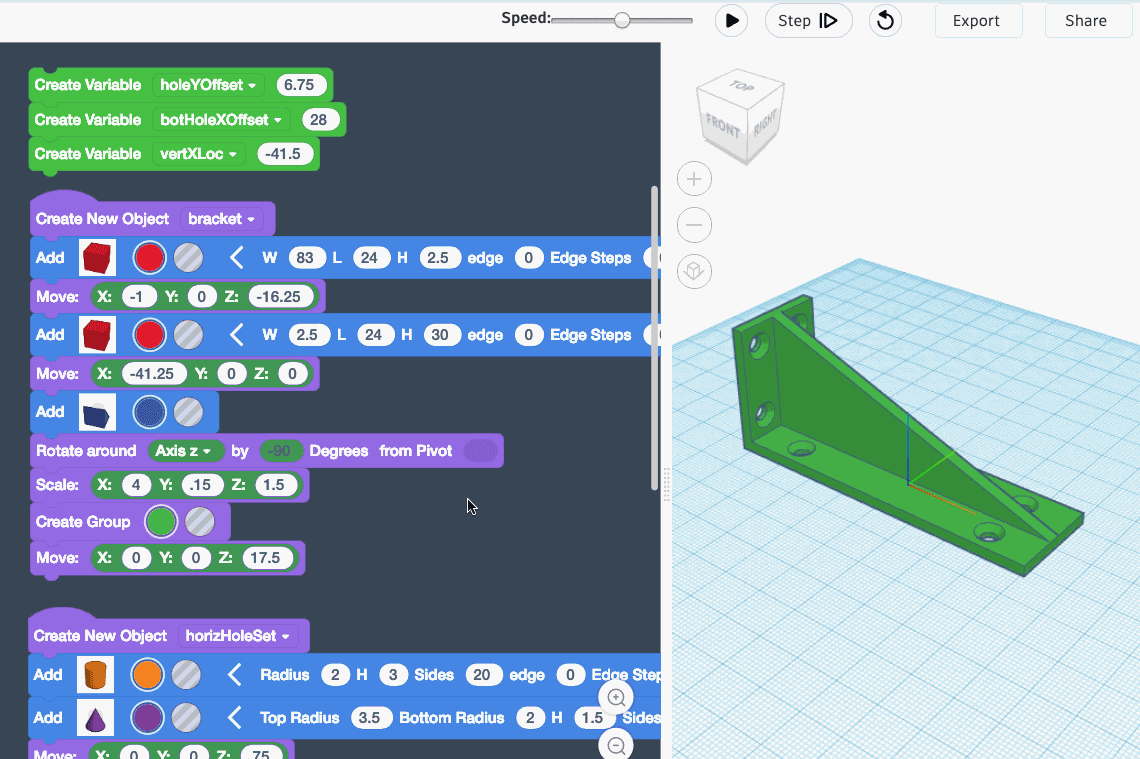Zoom out the blocks workspace
The height and width of the screenshot is (759, 1140).
coord(616,745)
